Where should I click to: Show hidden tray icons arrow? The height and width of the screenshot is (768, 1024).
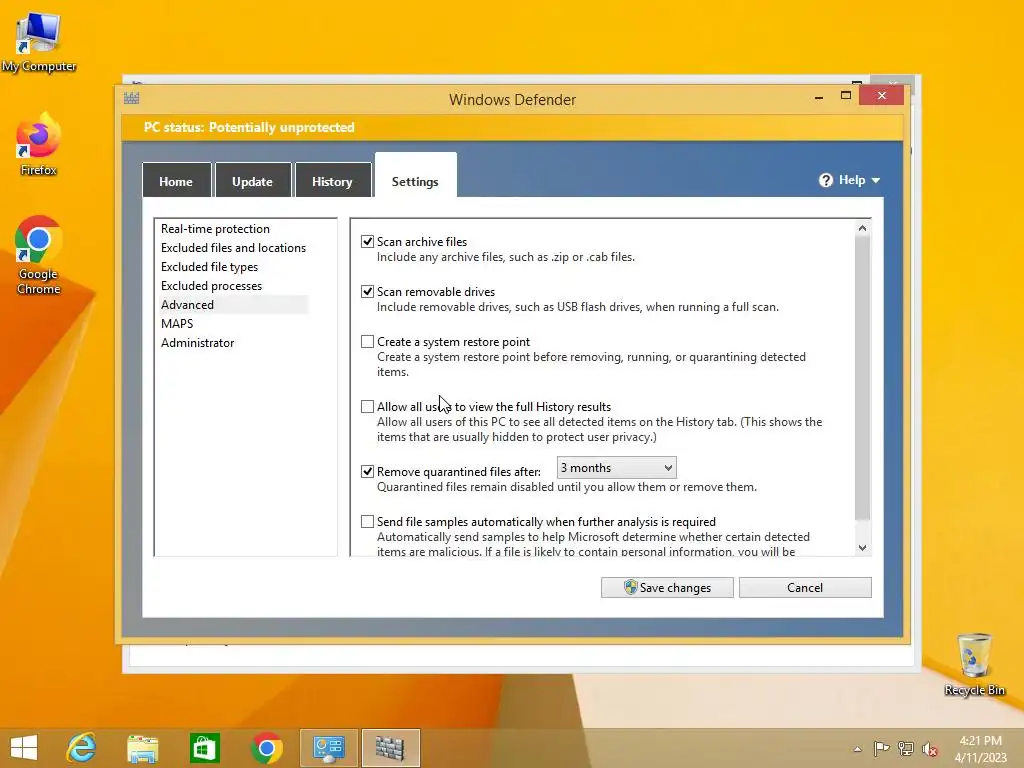[857, 749]
